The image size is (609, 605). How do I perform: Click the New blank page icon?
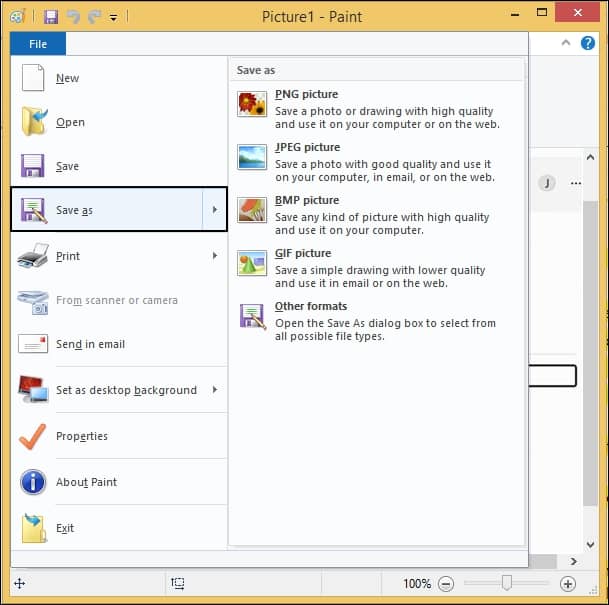[33, 78]
